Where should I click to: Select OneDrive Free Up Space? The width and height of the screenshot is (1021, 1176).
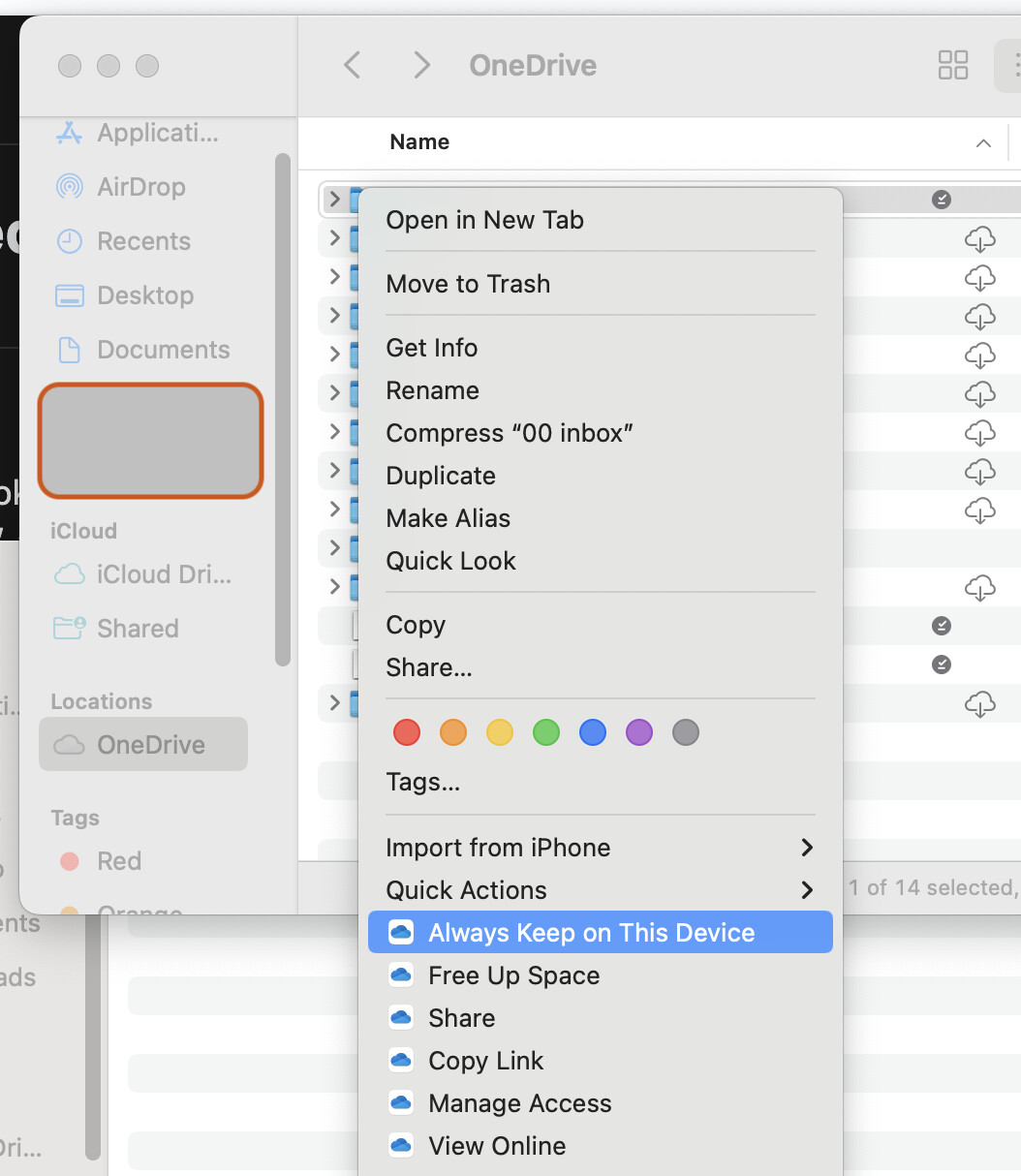coord(601,975)
